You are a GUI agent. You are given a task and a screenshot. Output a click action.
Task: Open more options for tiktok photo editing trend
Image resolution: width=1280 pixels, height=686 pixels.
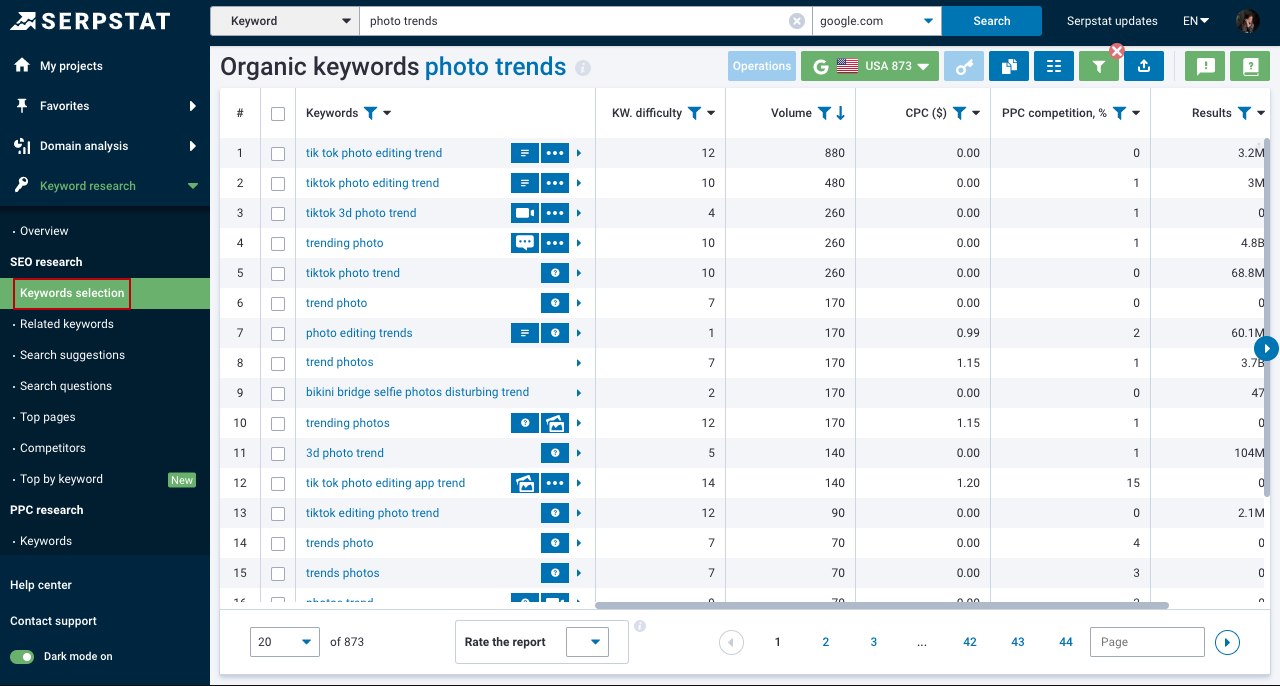click(555, 183)
